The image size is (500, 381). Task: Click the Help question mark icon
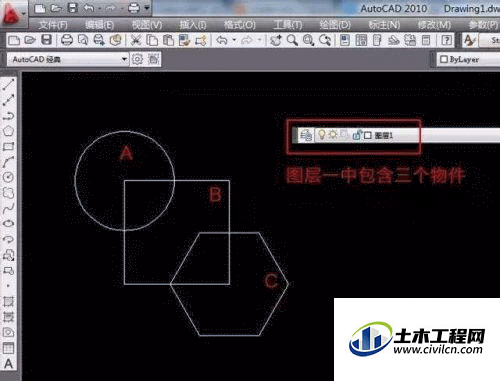tap(446, 40)
